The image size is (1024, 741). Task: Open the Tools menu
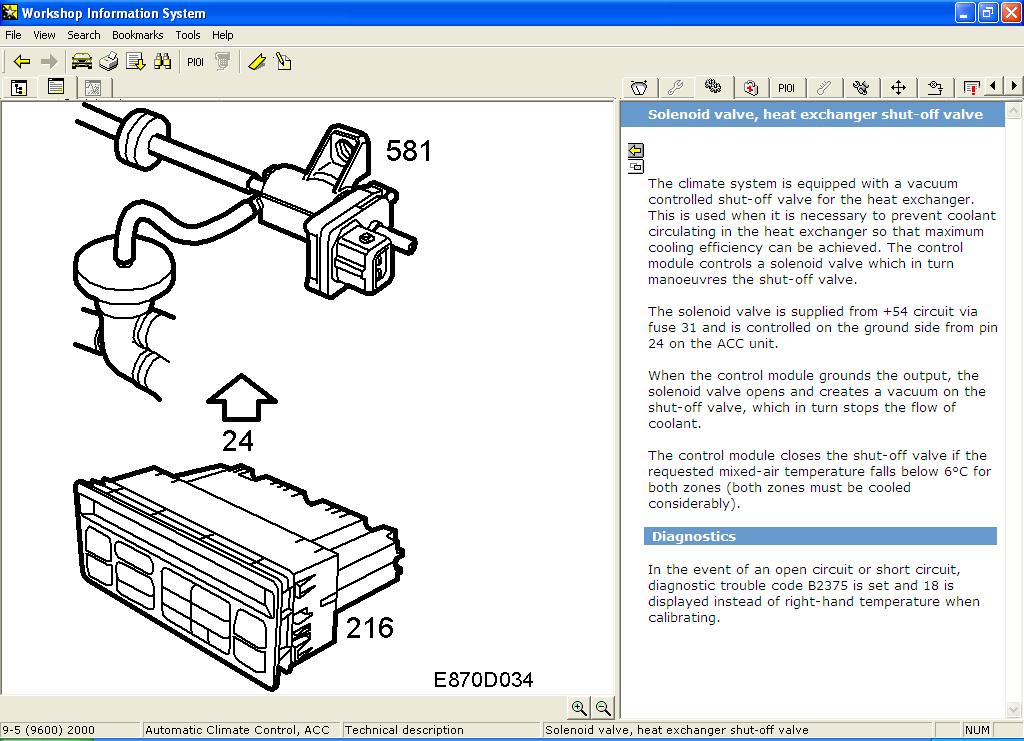(x=187, y=34)
